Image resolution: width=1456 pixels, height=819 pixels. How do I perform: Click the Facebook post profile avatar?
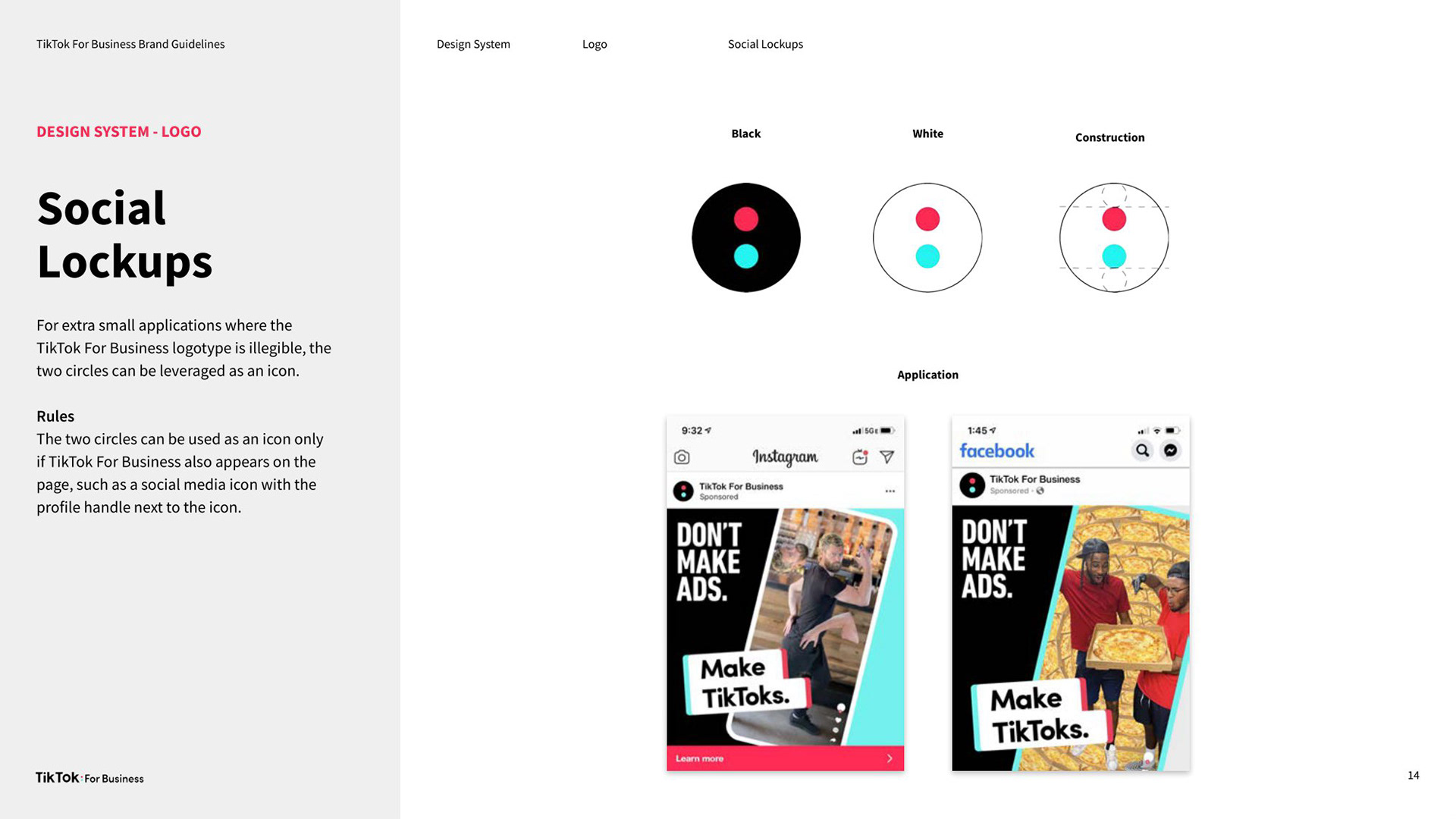tap(971, 485)
